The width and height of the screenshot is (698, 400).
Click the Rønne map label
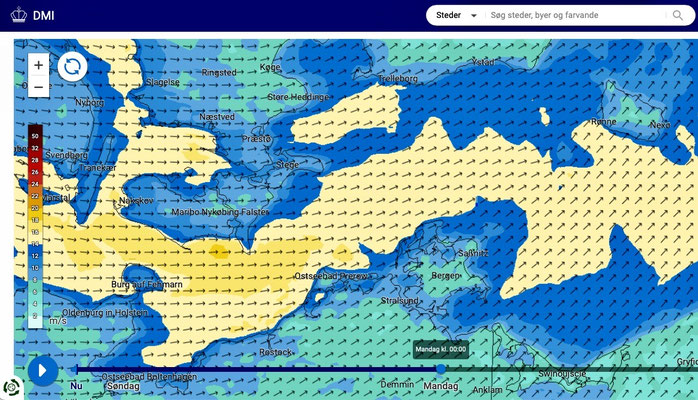(604, 121)
